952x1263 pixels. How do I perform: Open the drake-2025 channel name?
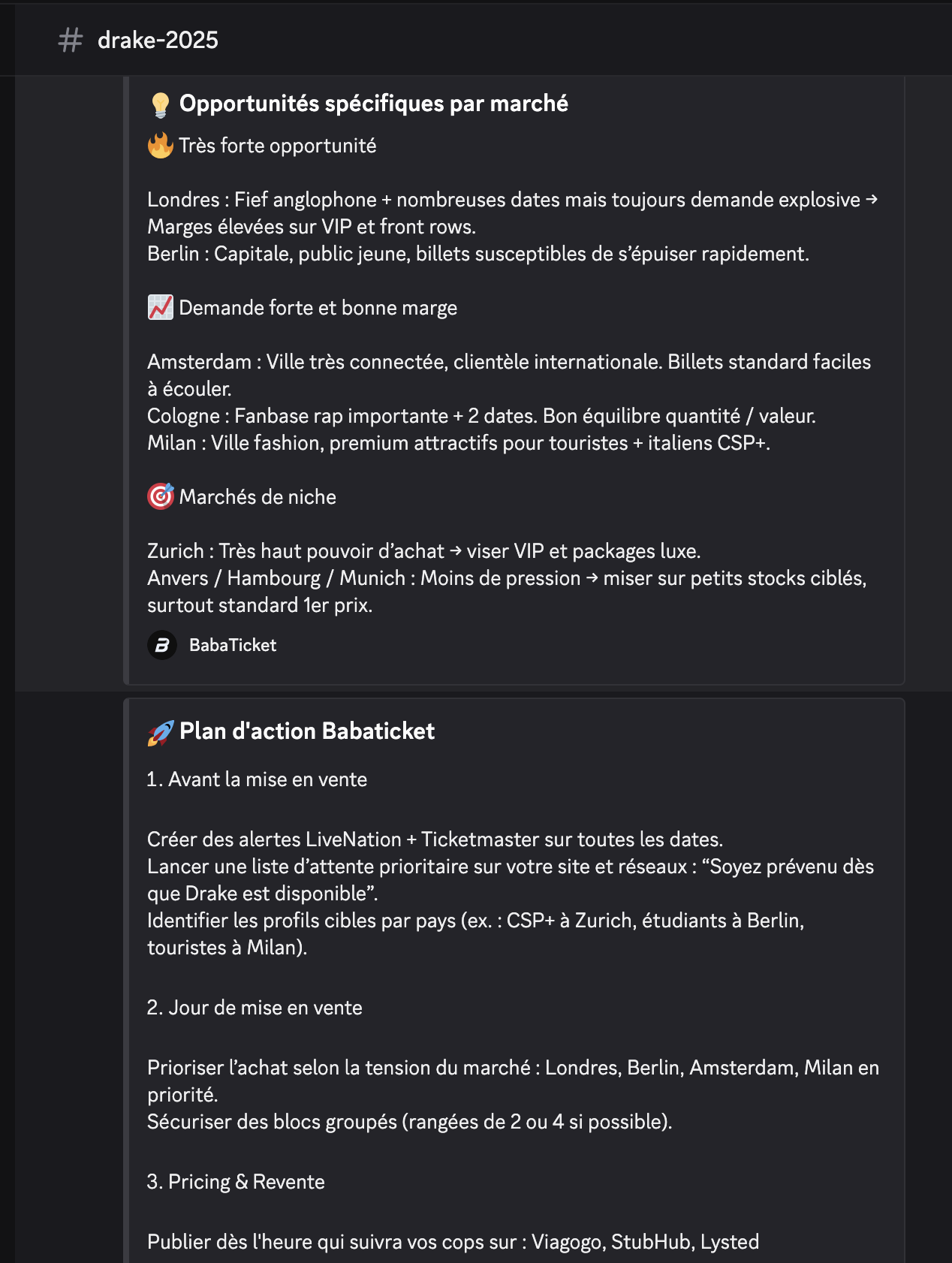(158, 40)
